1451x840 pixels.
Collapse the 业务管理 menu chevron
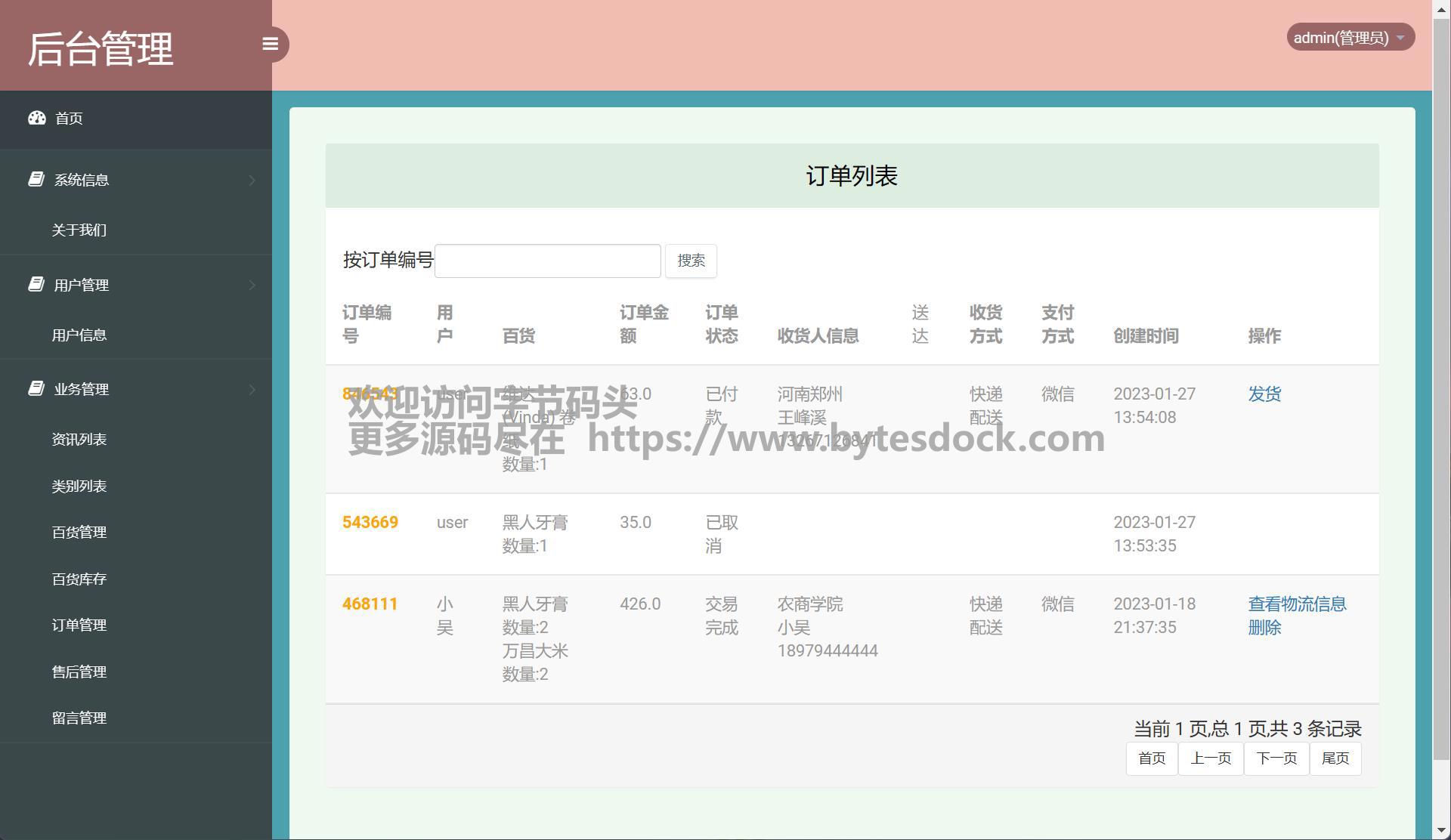252,389
